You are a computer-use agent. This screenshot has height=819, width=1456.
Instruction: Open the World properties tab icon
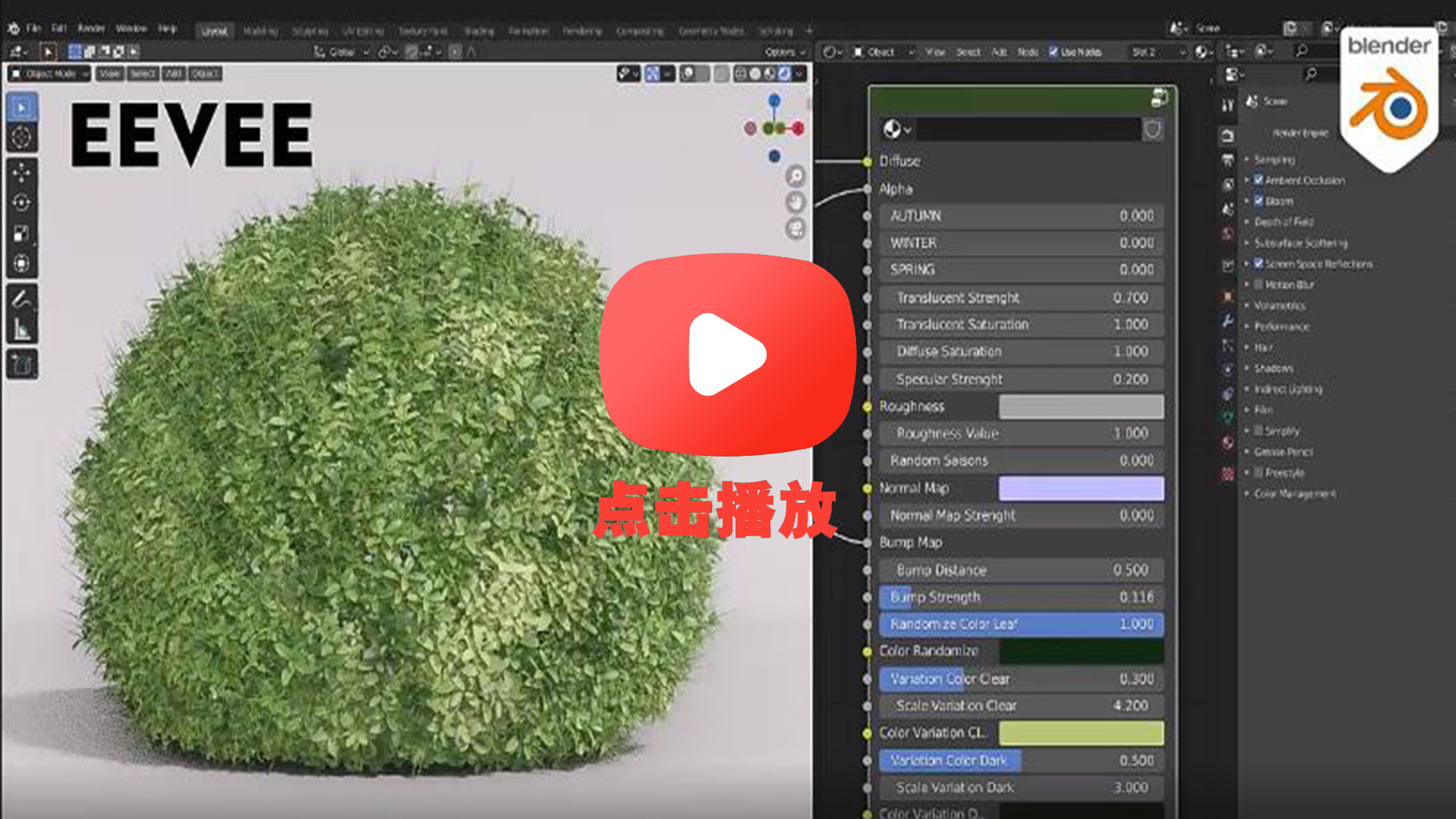click(1228, 234)
